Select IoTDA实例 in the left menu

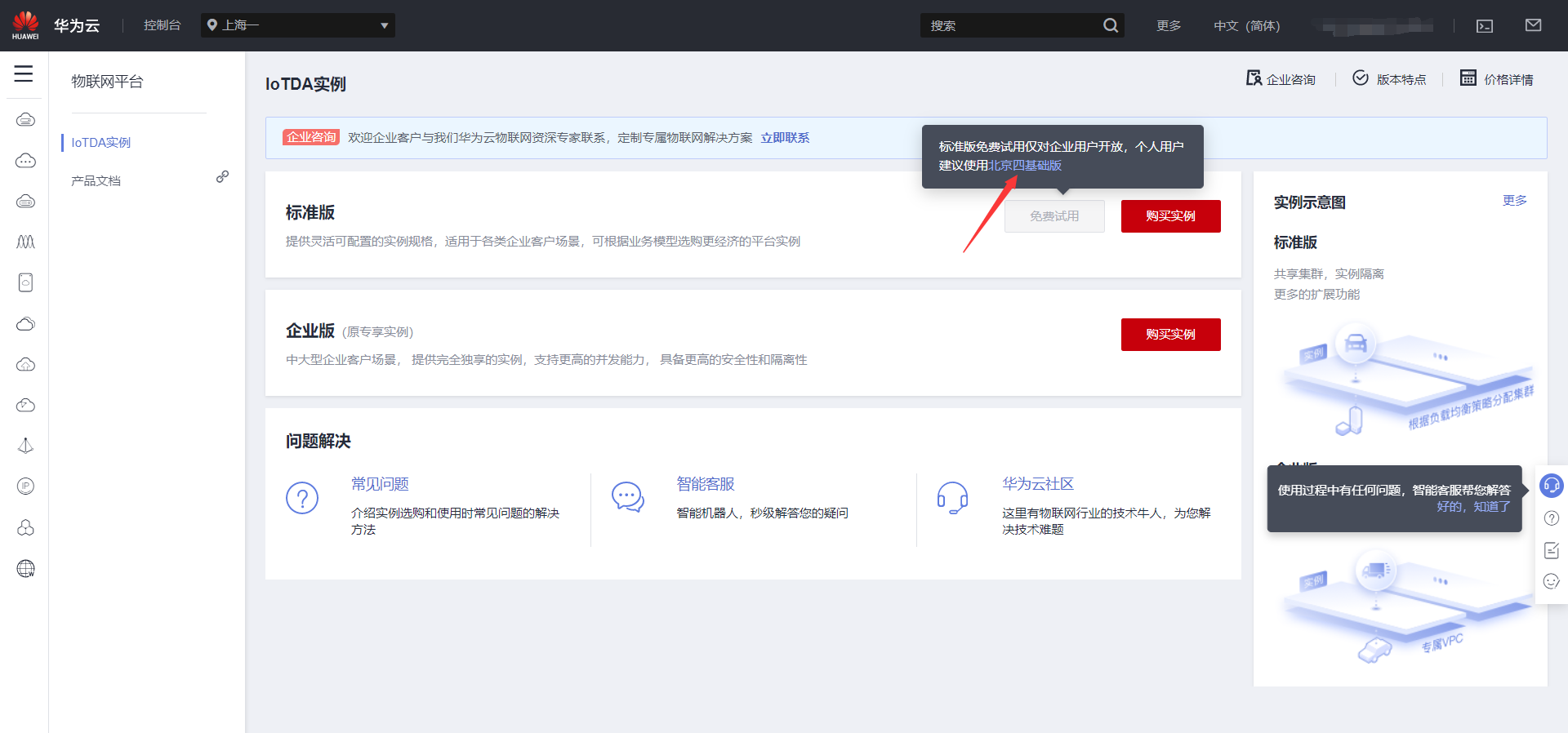tap(101, 142)
